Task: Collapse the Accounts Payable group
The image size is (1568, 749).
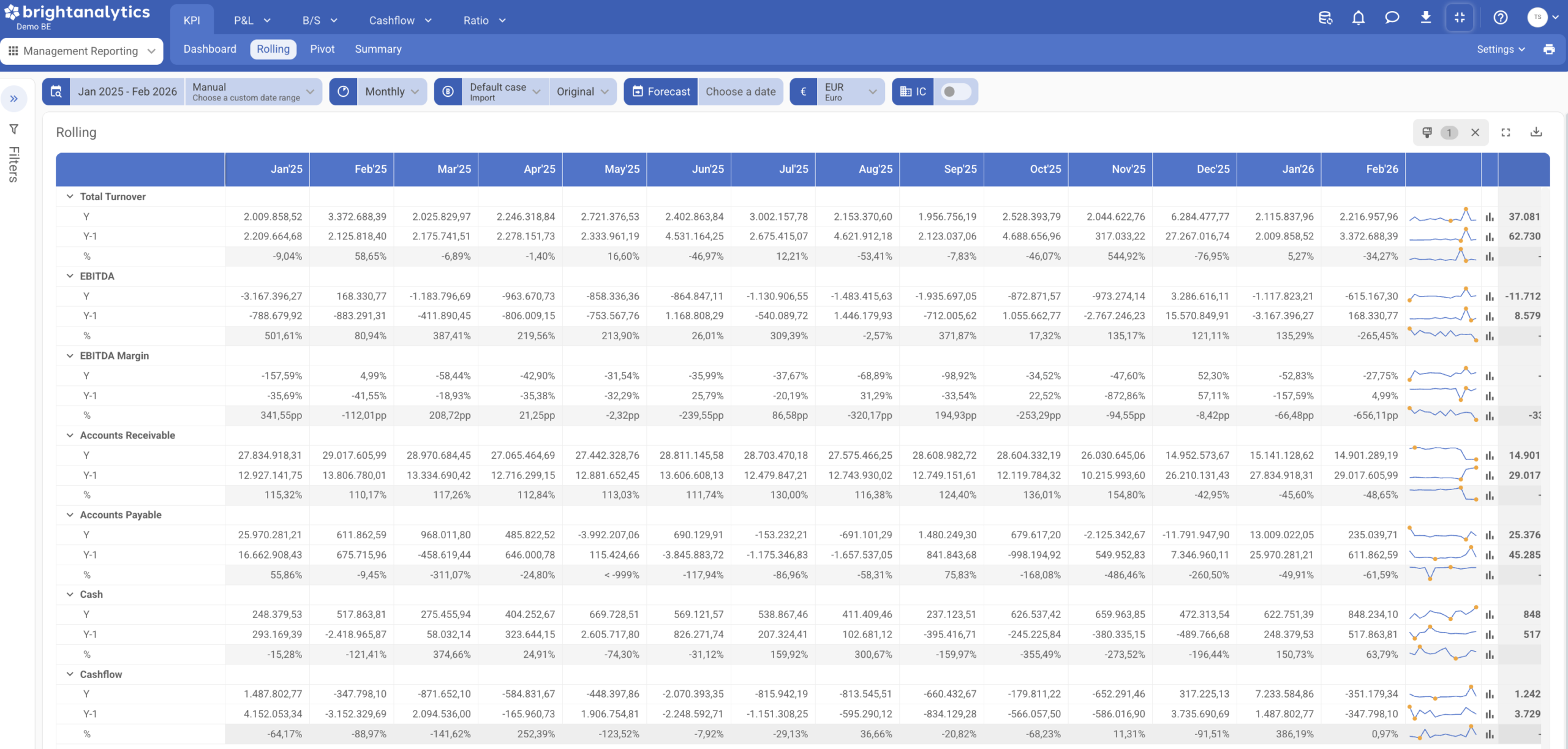Action: 69,515
